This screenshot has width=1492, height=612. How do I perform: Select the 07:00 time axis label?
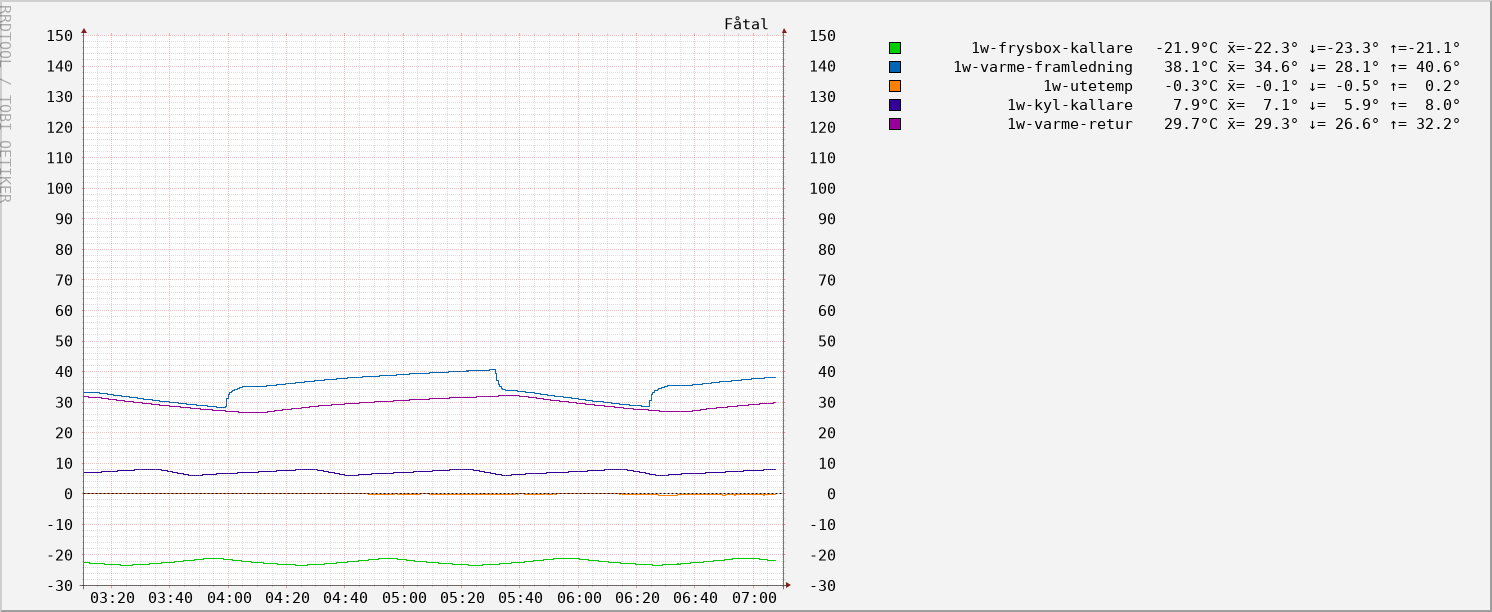point(754,598)
